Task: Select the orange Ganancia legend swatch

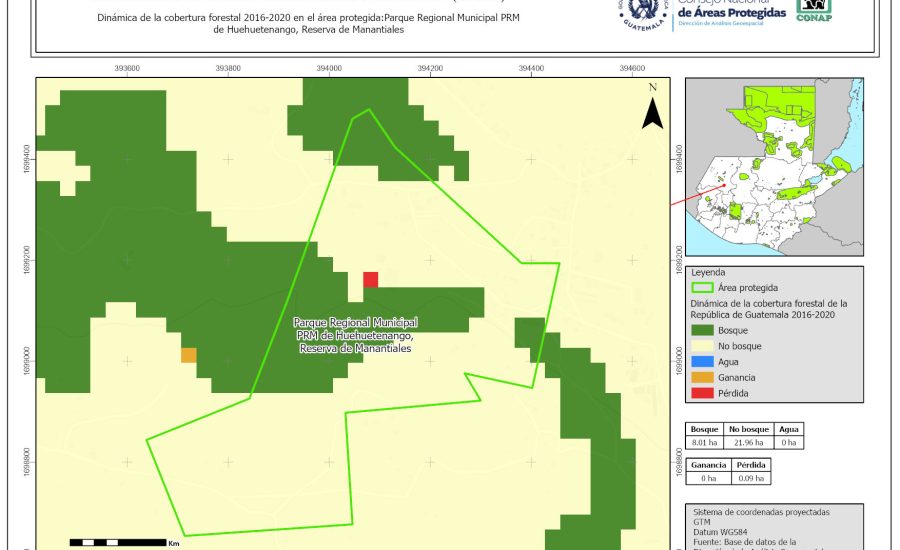Action: (707, 378)
